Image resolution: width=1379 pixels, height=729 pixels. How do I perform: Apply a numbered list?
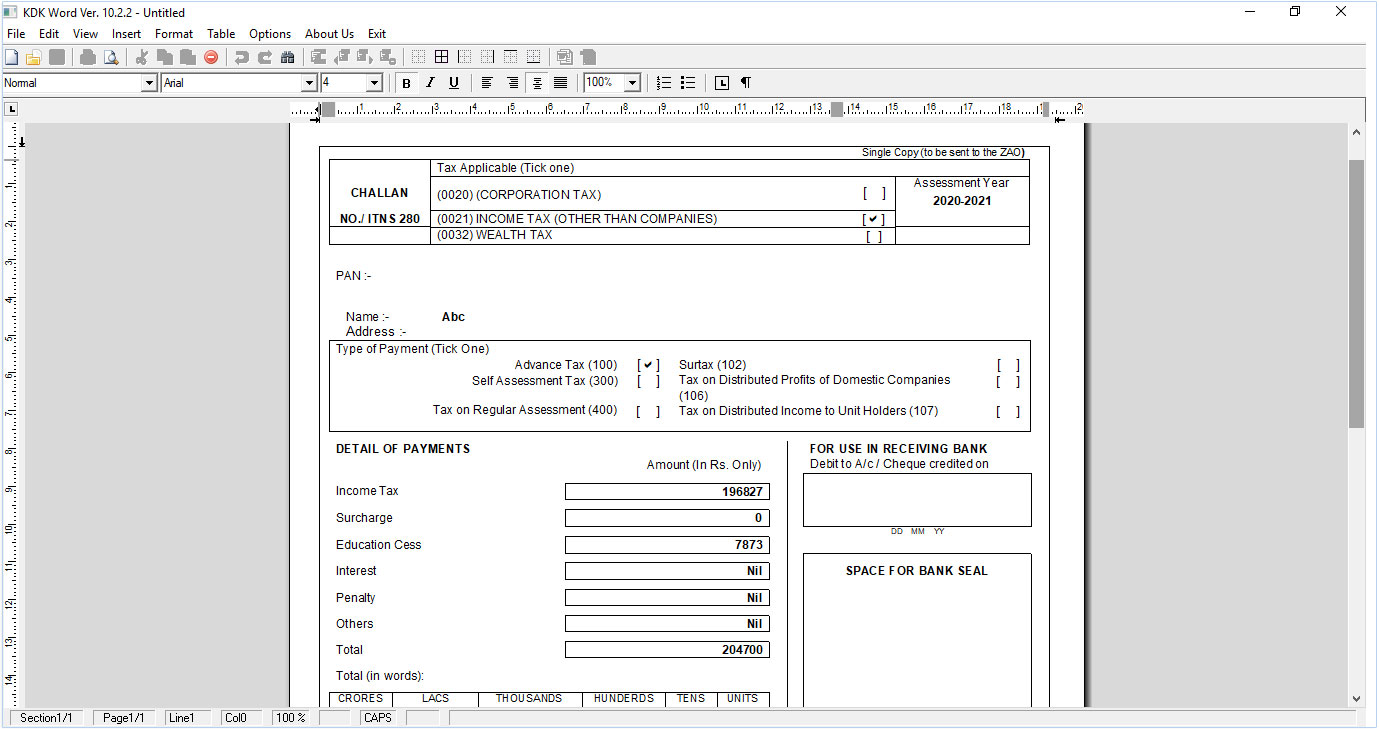pos(664,83)
